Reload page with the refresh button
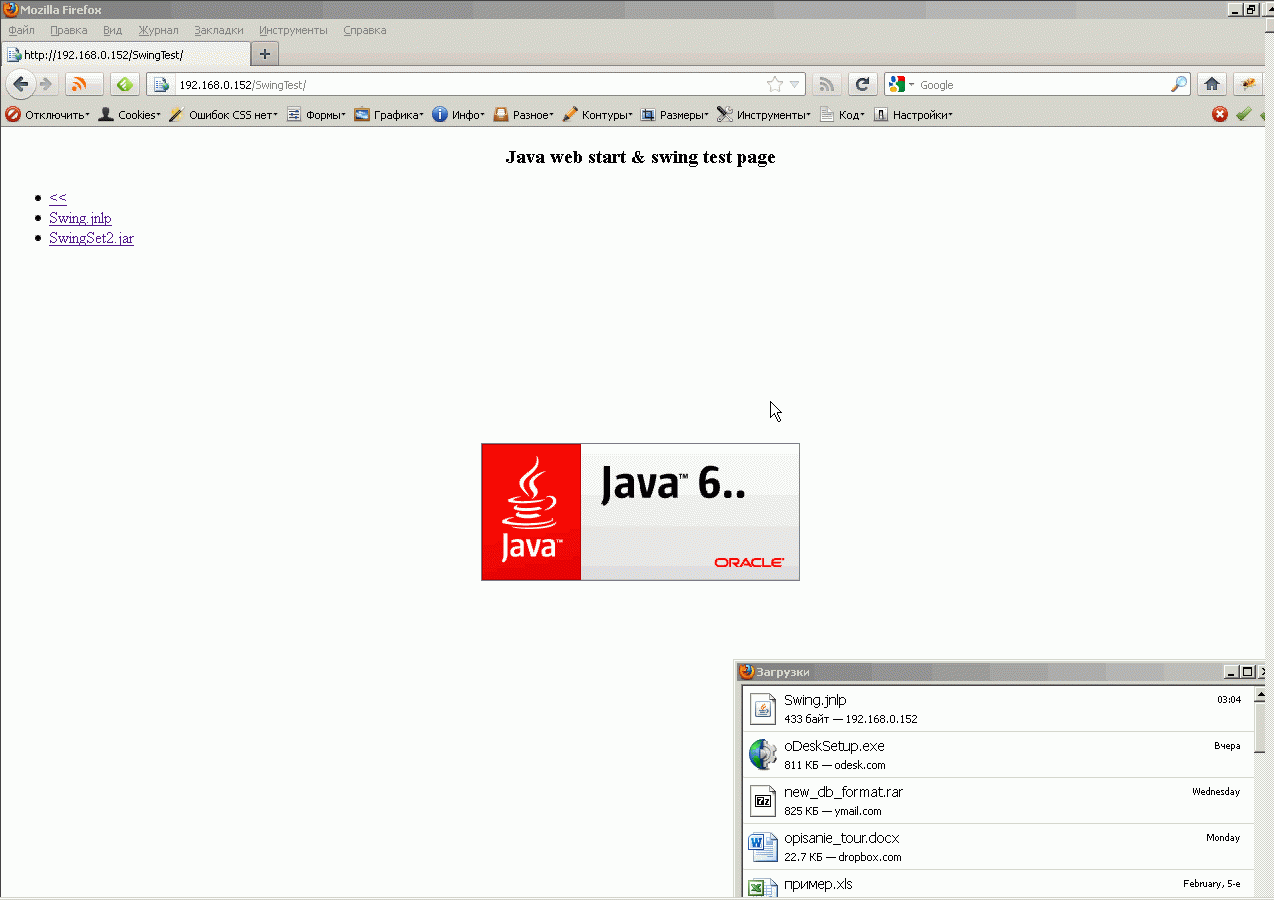 click(862, 85)
